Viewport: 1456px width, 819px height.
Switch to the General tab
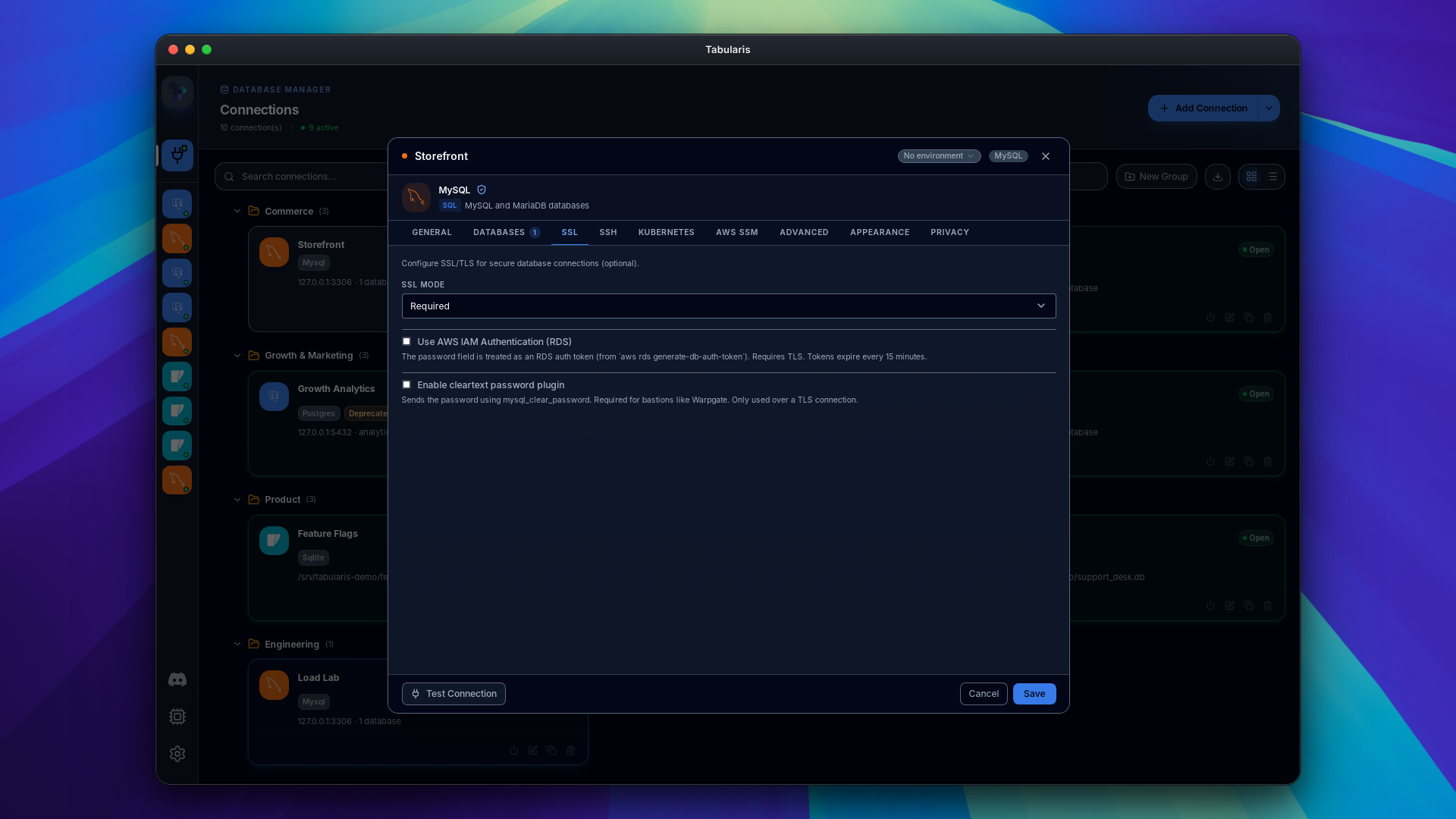coord(431,233)
